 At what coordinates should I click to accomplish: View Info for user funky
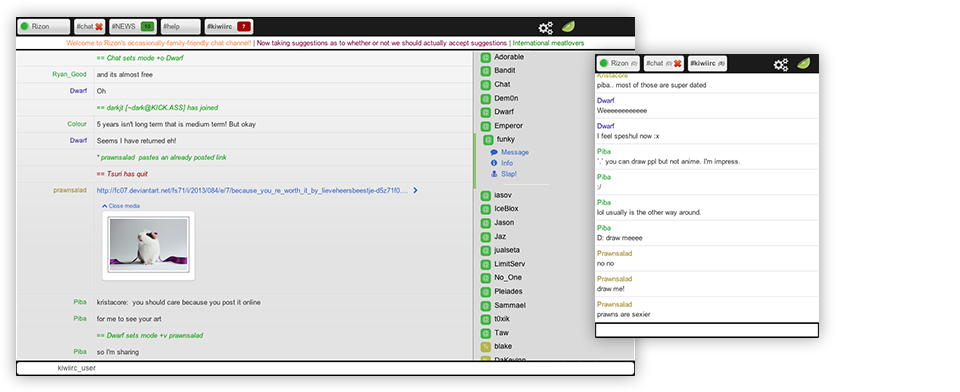click(507, 164)
